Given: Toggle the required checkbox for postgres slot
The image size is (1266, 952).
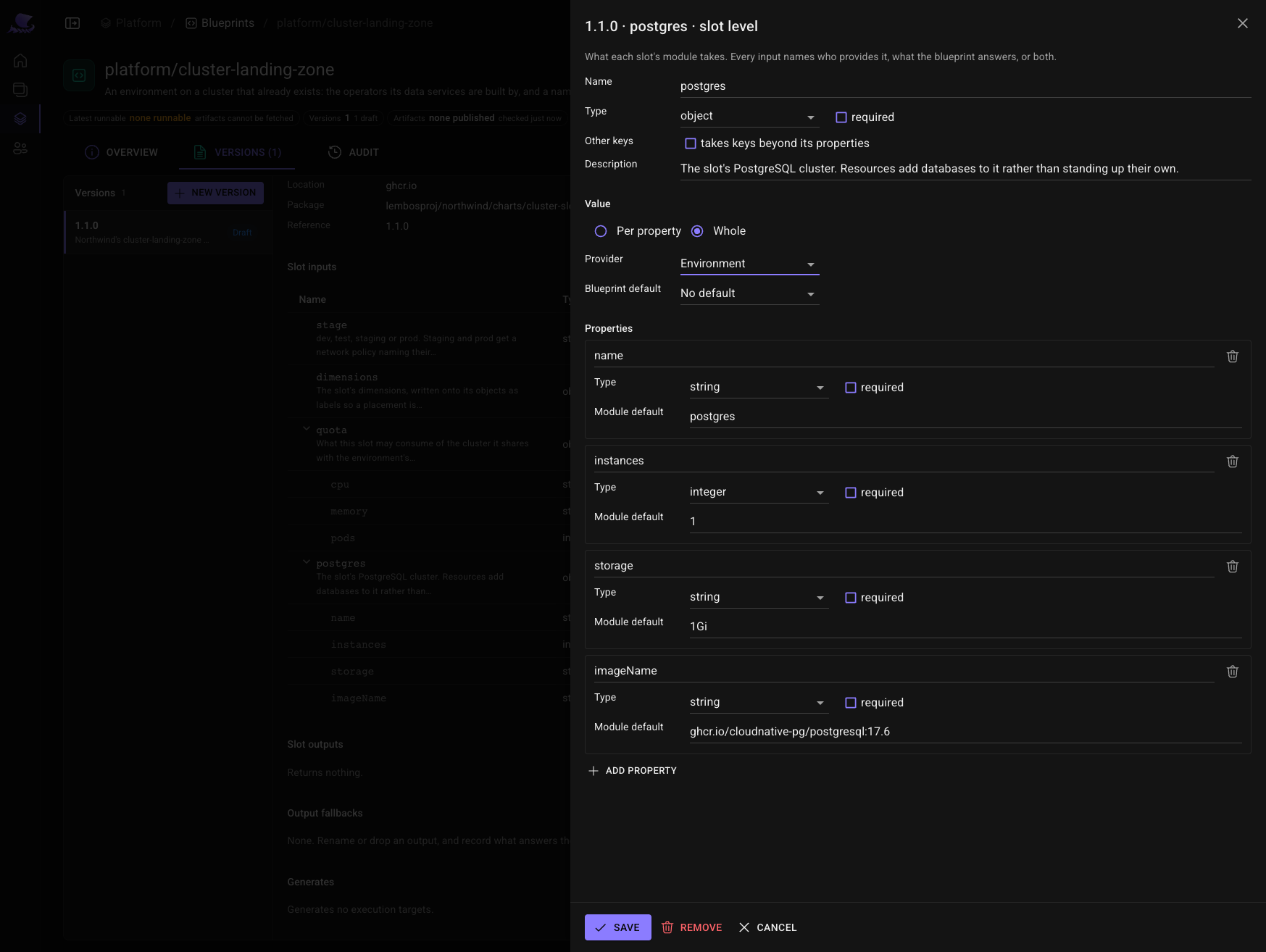Looking at the screenshot, I should 841,117.
